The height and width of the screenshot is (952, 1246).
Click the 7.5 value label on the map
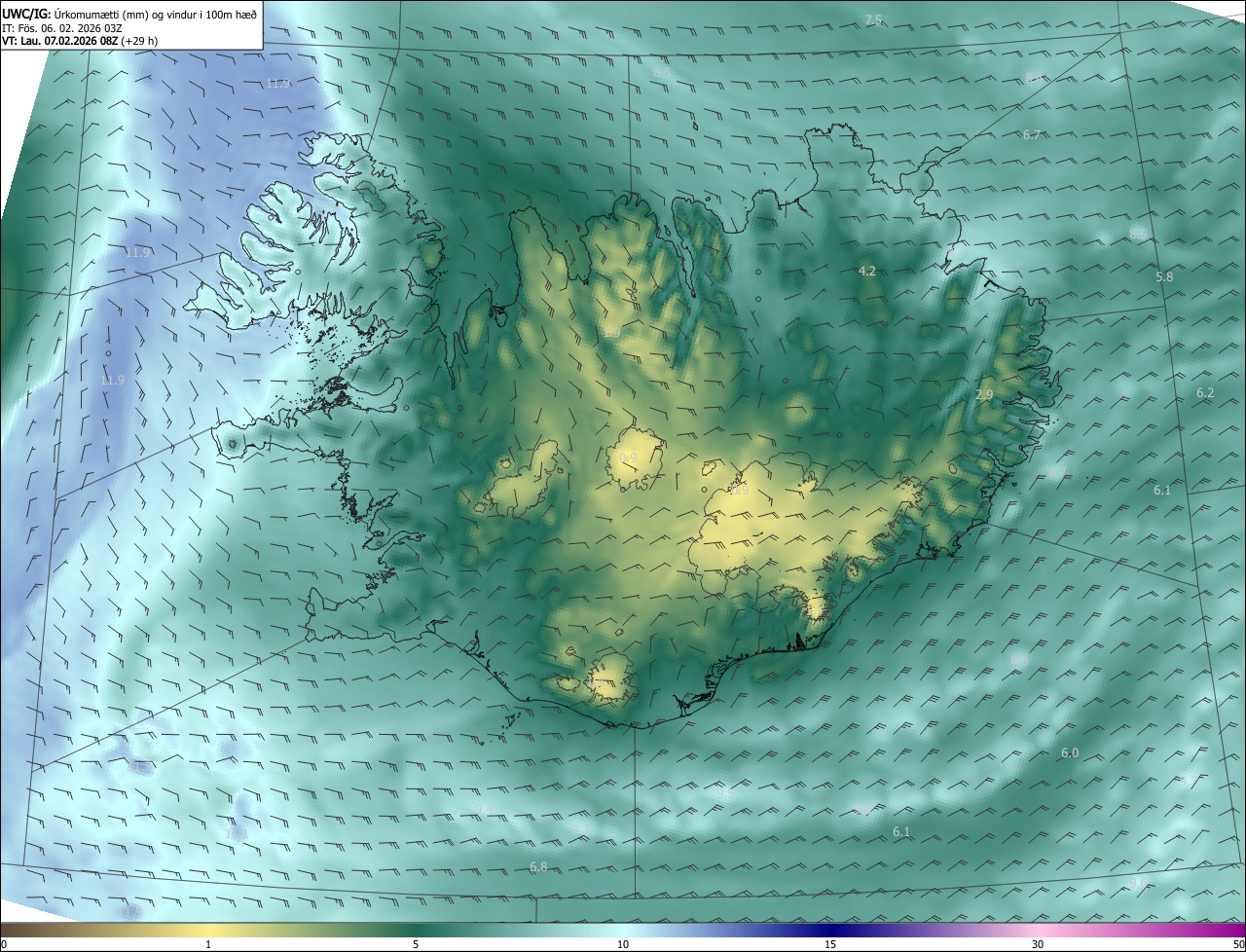(x=873, y=20)
